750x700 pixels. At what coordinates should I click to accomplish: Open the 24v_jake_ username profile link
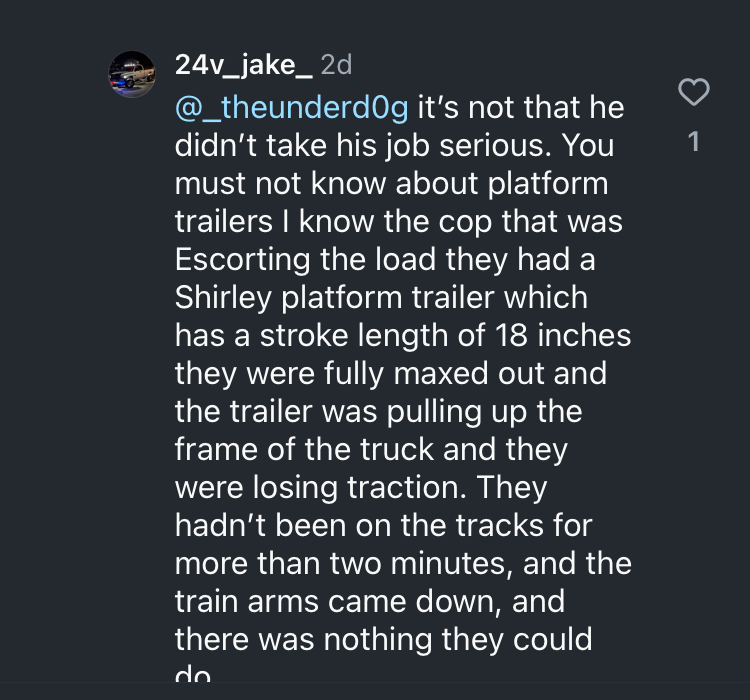tap(243, 65)
